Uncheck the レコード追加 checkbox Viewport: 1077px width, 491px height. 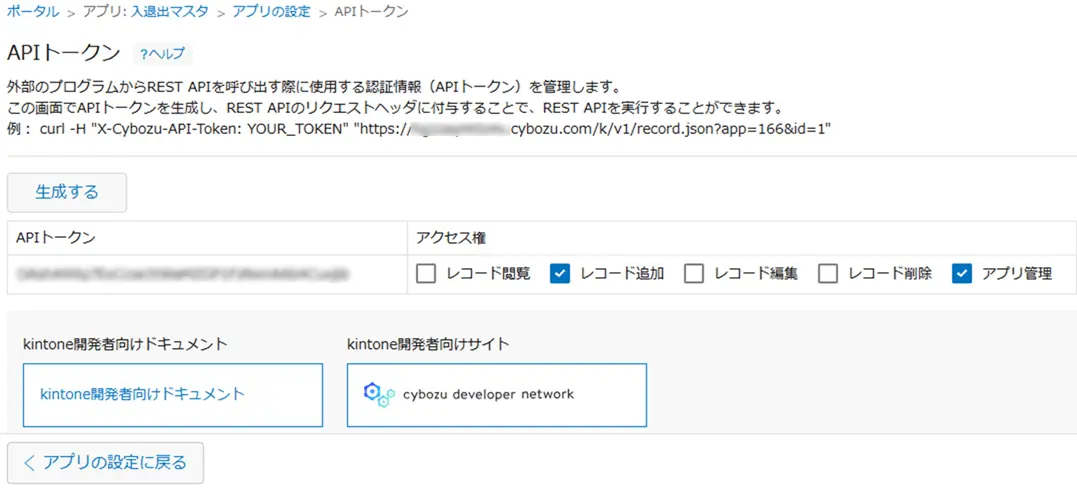point(560,275)
